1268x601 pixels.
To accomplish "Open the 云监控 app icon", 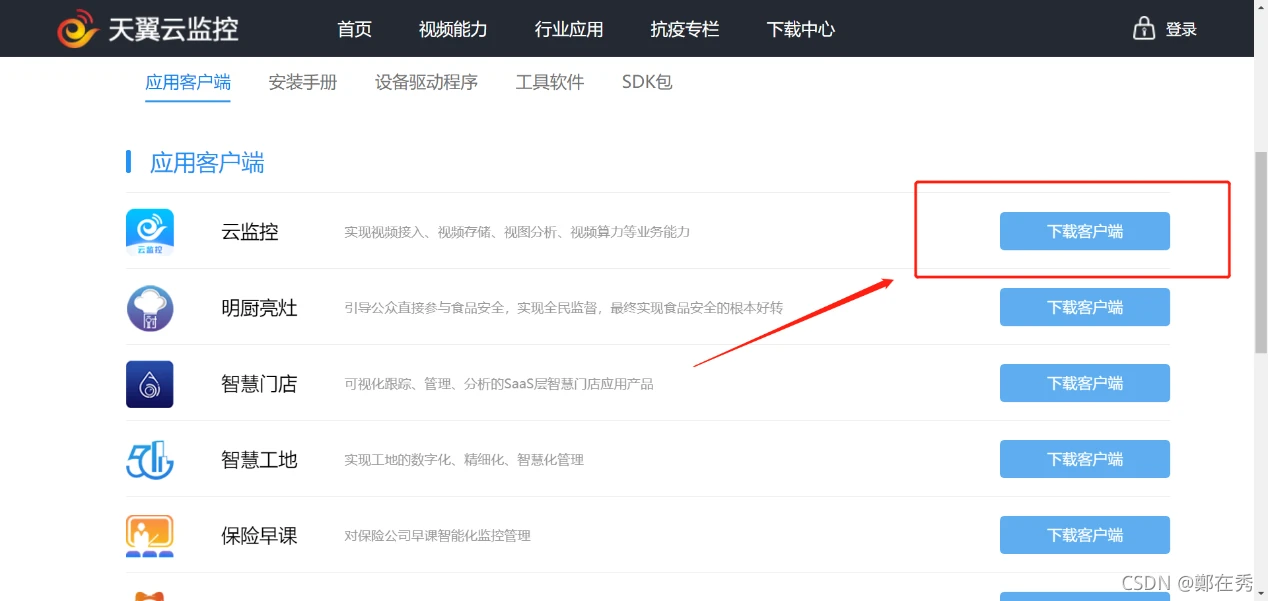I will (150, 232).
